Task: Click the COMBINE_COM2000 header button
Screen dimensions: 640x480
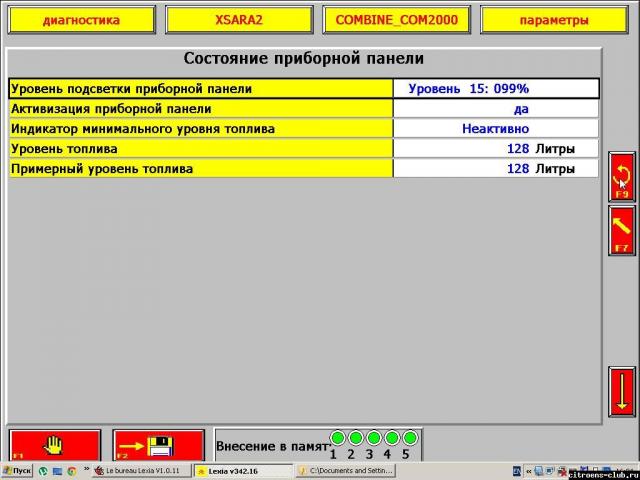Action: (397, 20)
